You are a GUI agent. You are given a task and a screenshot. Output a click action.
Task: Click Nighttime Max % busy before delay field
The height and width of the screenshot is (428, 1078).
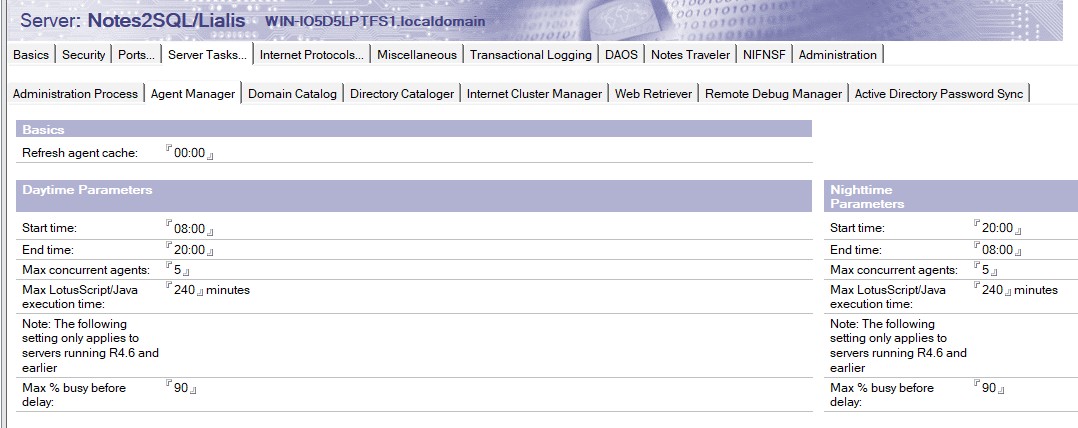coord(989,388)
